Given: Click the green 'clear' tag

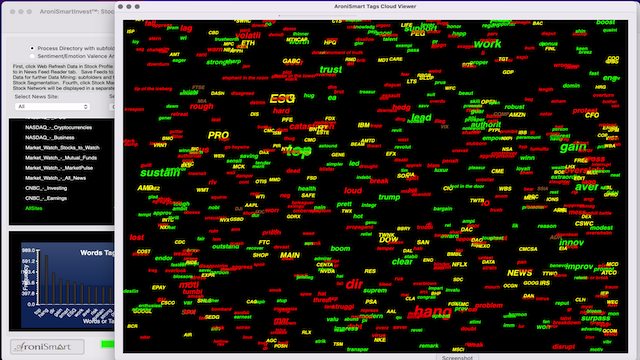Looking at the screenshot, I should (402, 262).
